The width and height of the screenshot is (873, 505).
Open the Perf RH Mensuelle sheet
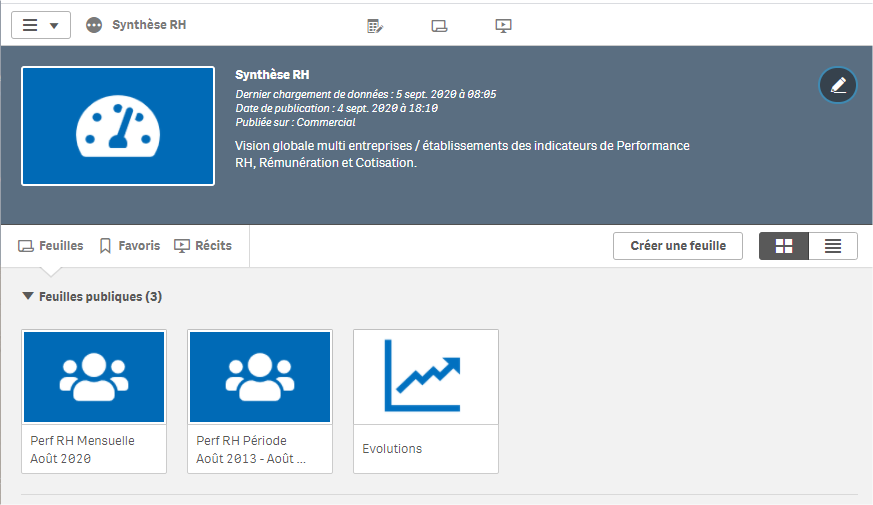94,377
